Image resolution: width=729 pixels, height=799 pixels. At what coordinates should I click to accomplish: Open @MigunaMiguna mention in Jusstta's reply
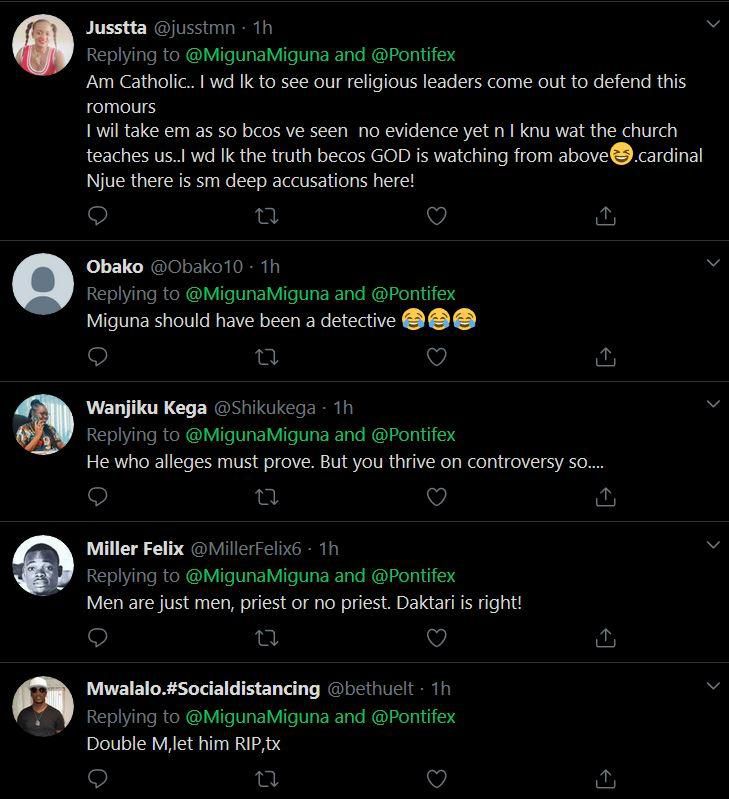(x=258, y=53)
